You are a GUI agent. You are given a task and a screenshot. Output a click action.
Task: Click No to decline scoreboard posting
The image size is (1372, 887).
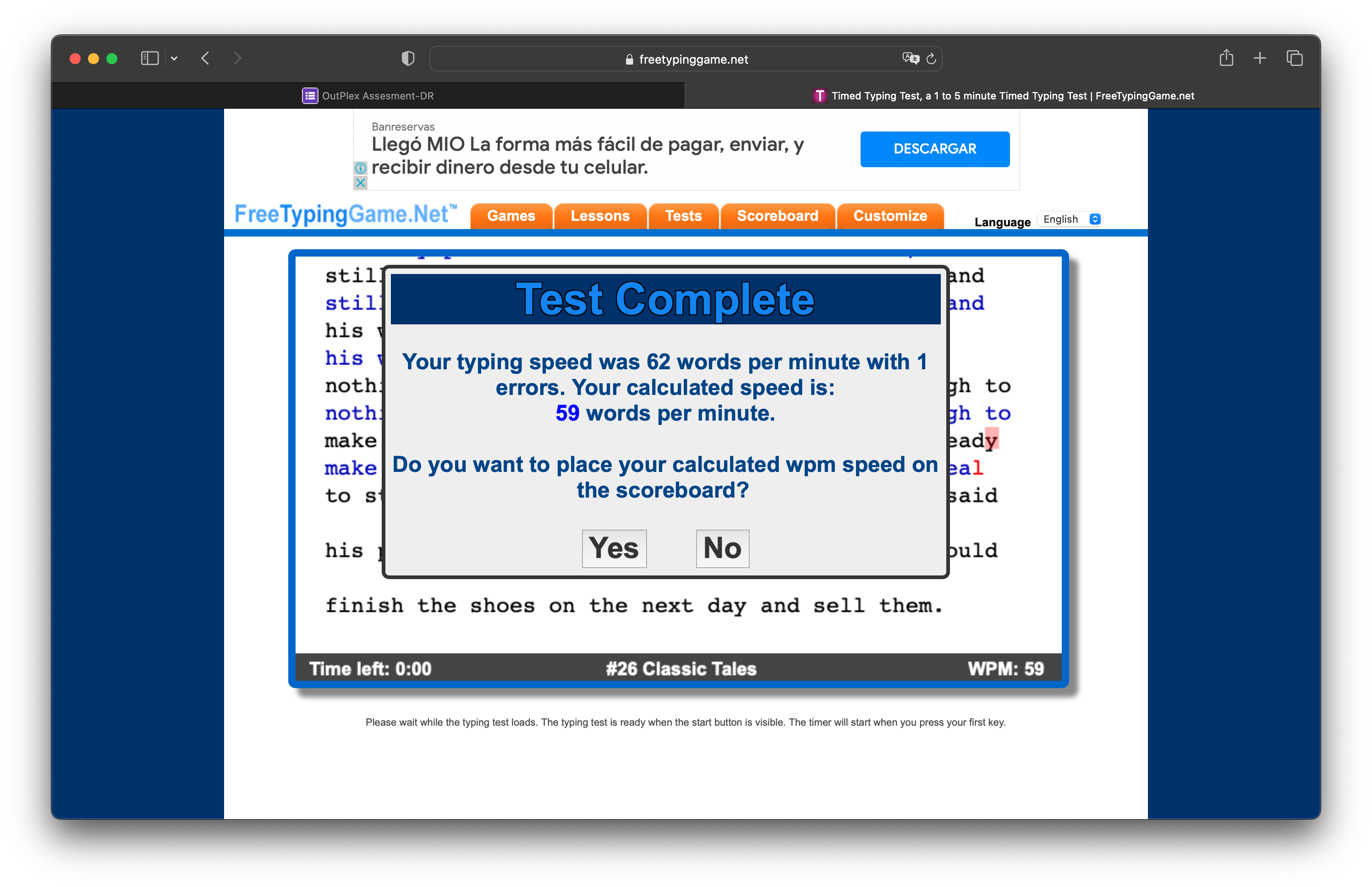click(x=722, y=548)
